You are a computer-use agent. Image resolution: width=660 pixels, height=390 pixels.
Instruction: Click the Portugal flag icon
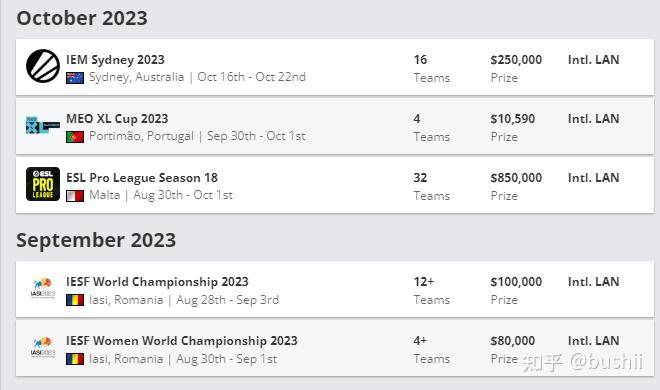(x=75, y=137)
